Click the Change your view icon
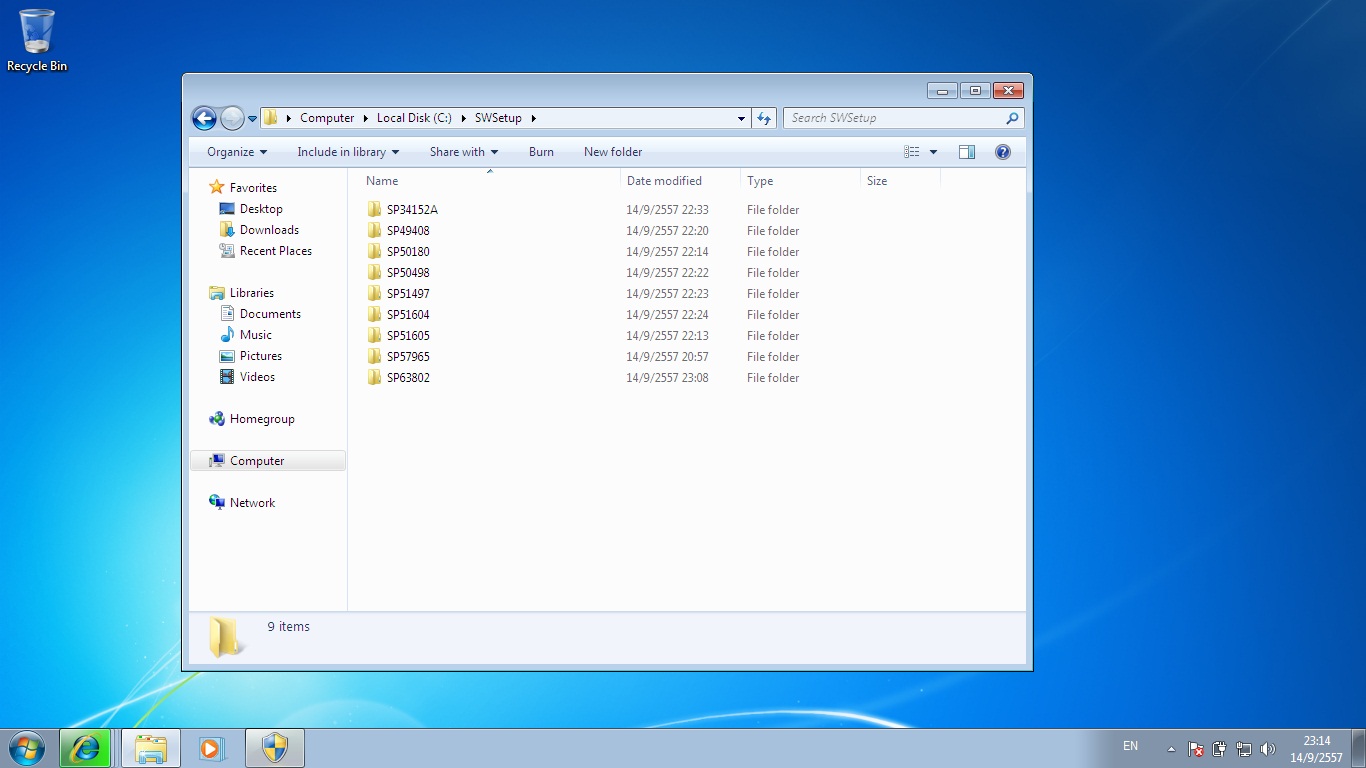 pos(912,152)
